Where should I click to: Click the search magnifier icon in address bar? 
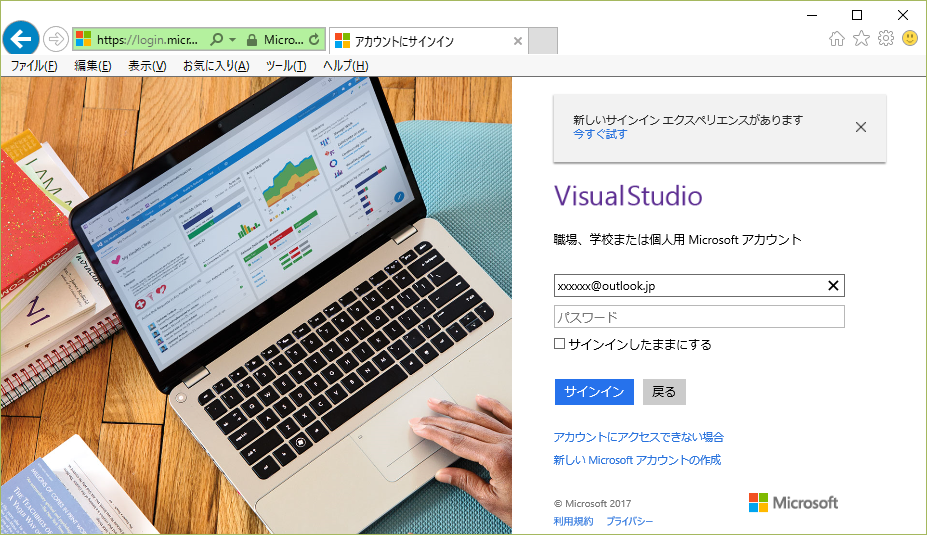click(217, 40)
